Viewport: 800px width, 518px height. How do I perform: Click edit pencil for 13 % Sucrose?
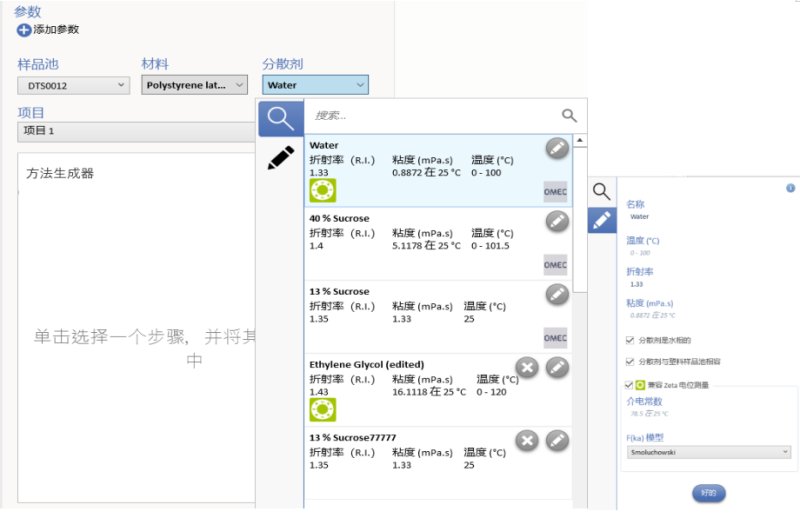point(557,294)
